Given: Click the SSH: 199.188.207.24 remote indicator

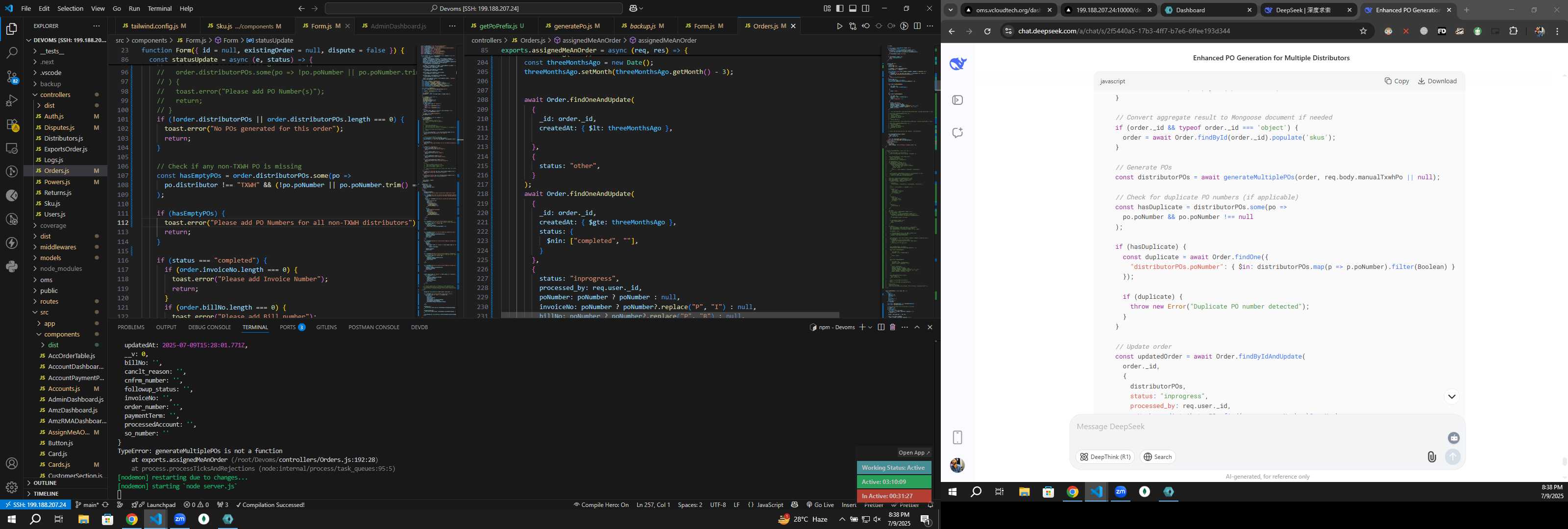Looking at the screenshot, I should [x=35, y=505].
